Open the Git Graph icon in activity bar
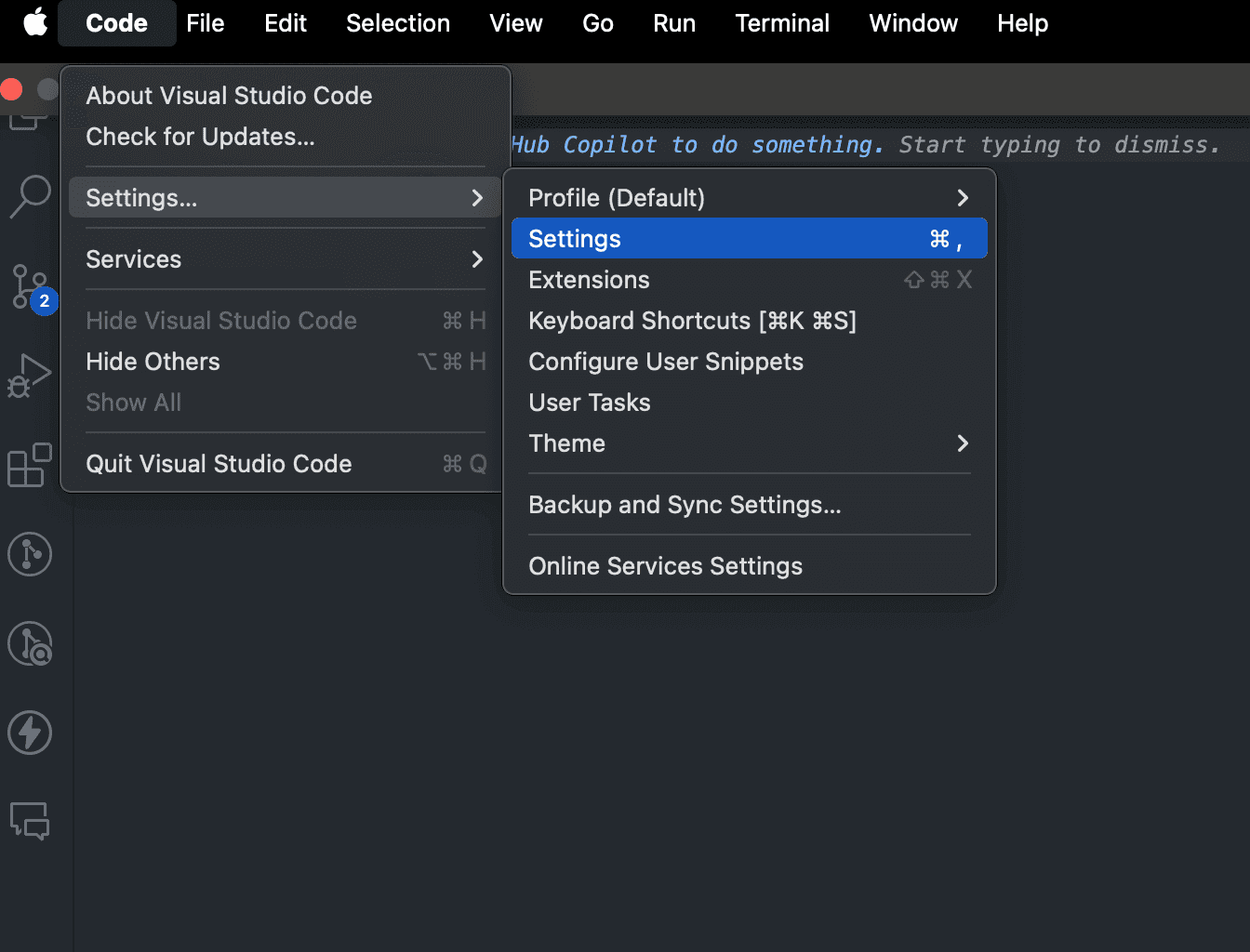1250x952 pixels. pyautogui.click(x=30, y=554)
